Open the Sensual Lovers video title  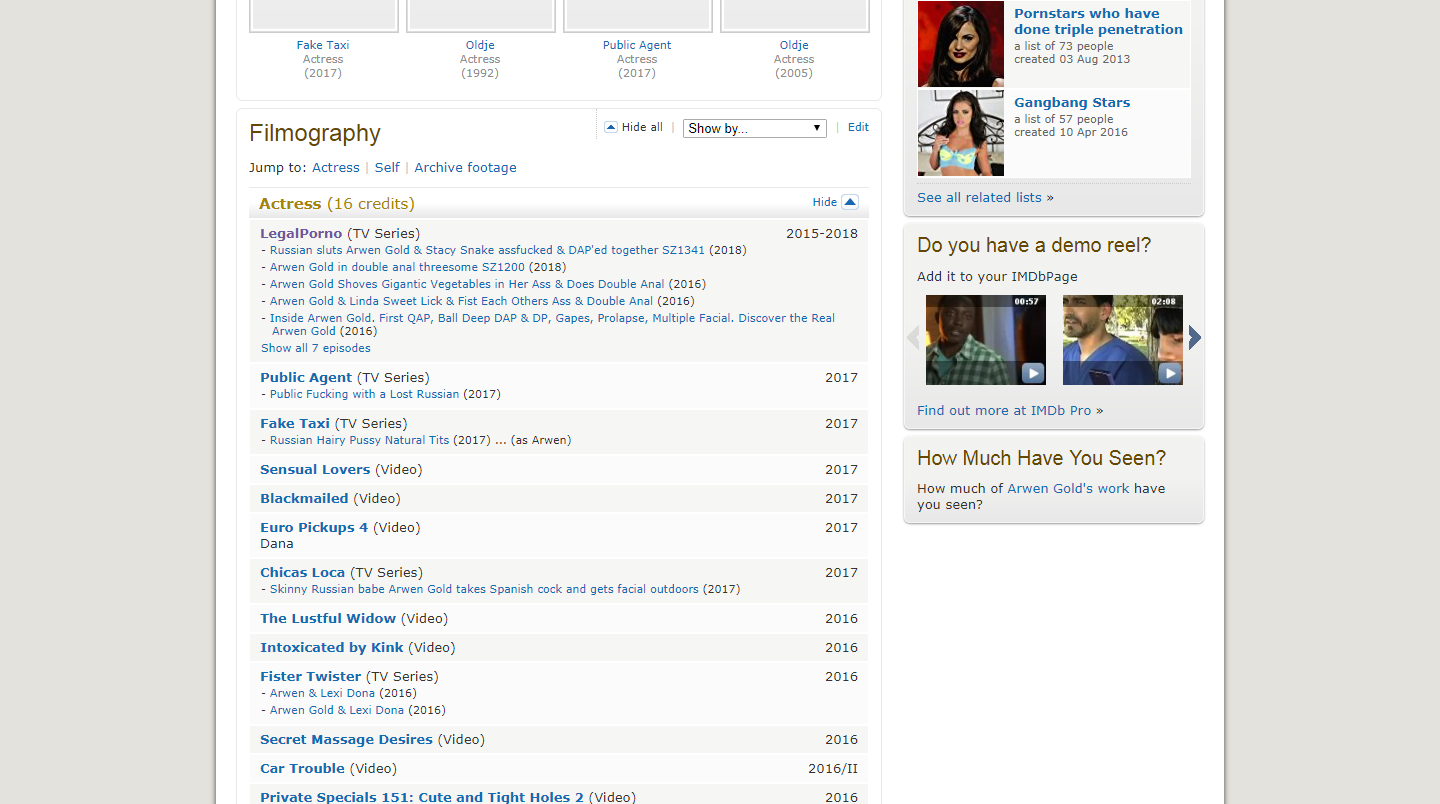pyautogui.click(x=315, y=470)
